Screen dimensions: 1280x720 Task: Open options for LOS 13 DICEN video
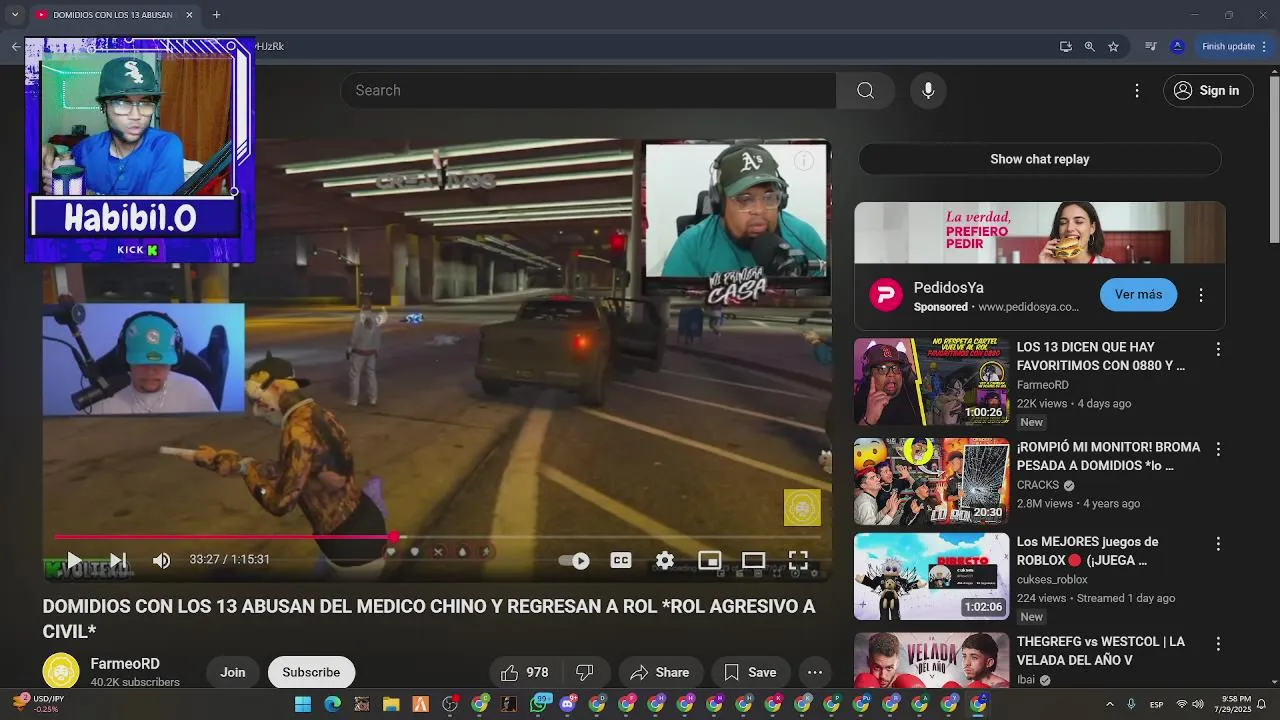coord(1218,349)
